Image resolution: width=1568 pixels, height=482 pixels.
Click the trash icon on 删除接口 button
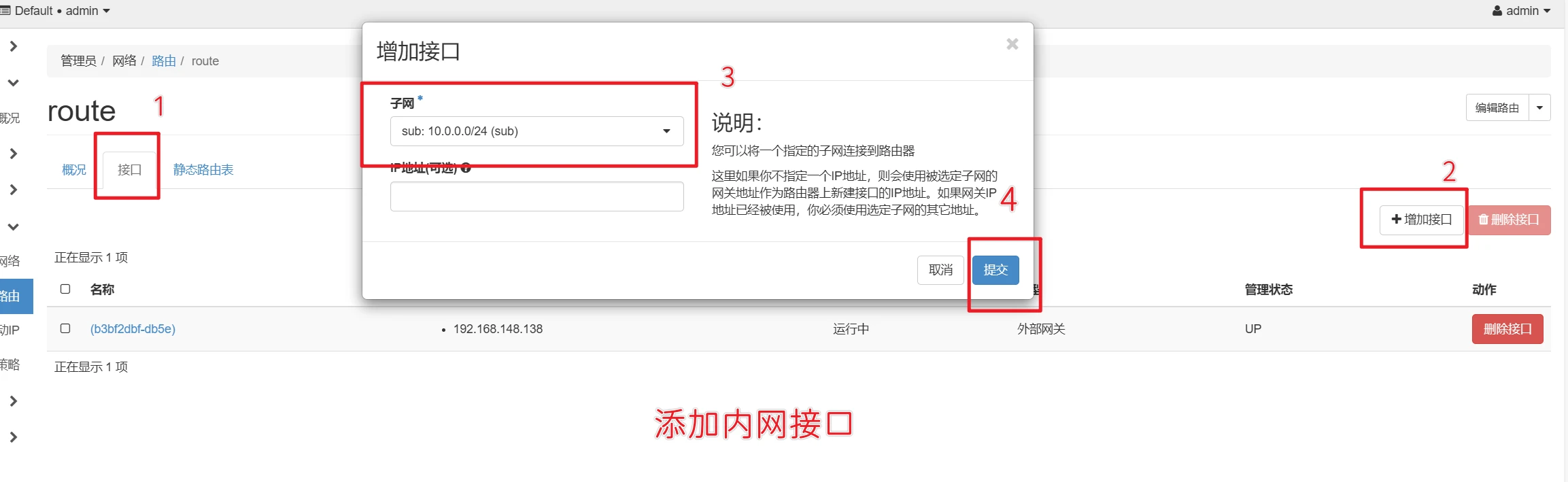pos(1483,220)
